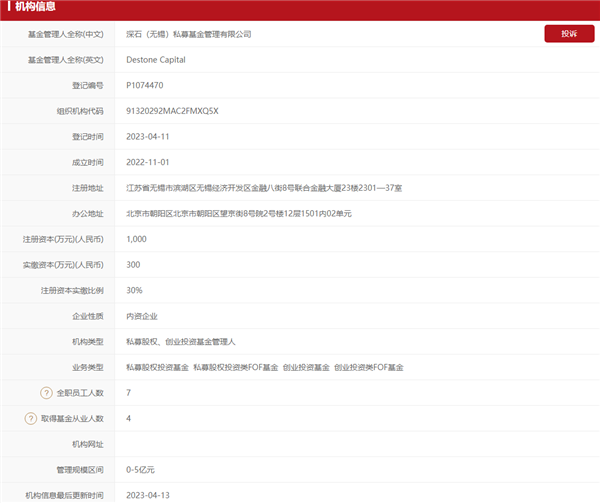Select business type 私募股权投资基金

click(x=157, y=367)
